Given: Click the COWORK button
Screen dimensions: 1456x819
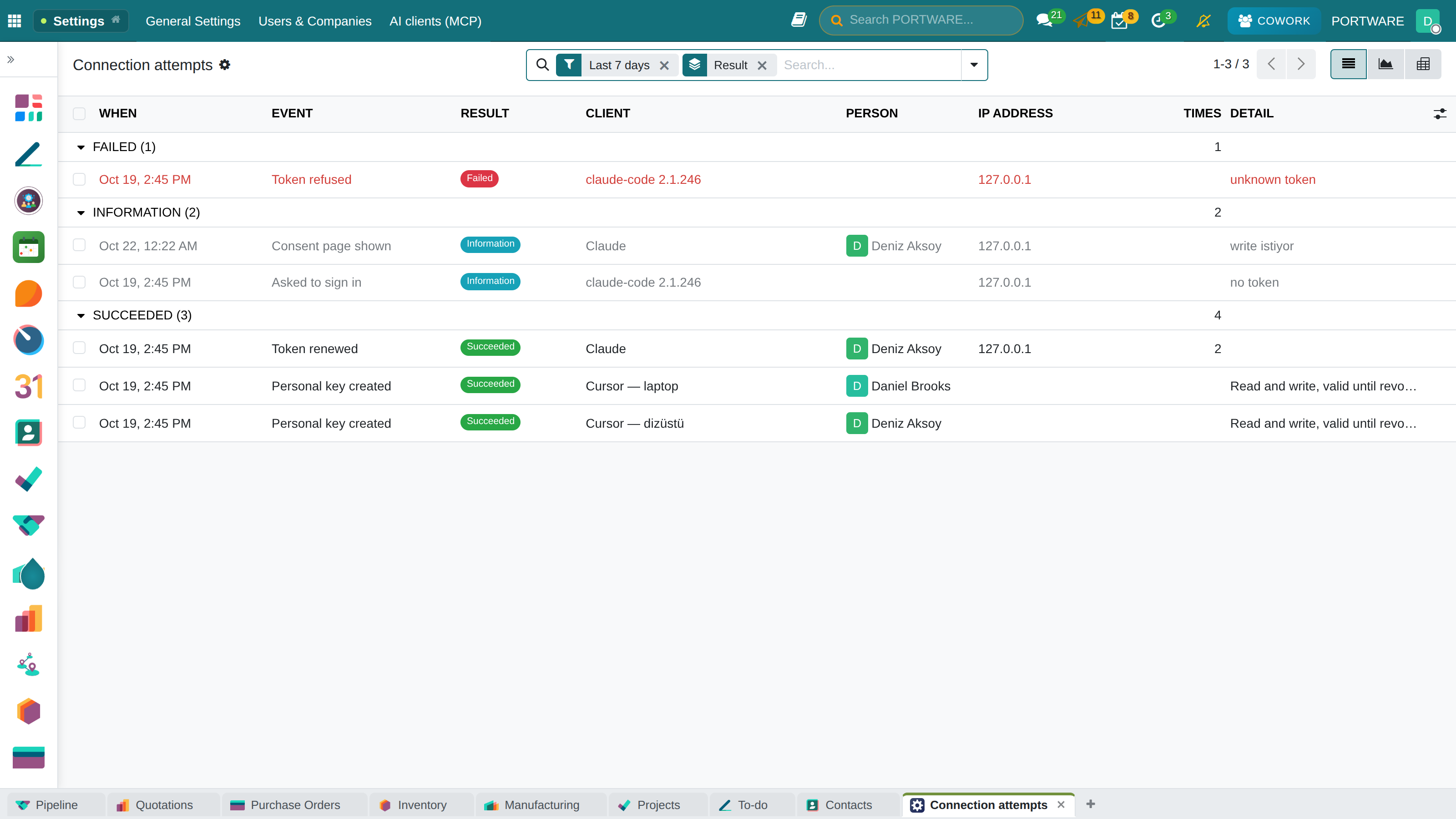Looking at the screenshot, I should [x=1274, y=21].
